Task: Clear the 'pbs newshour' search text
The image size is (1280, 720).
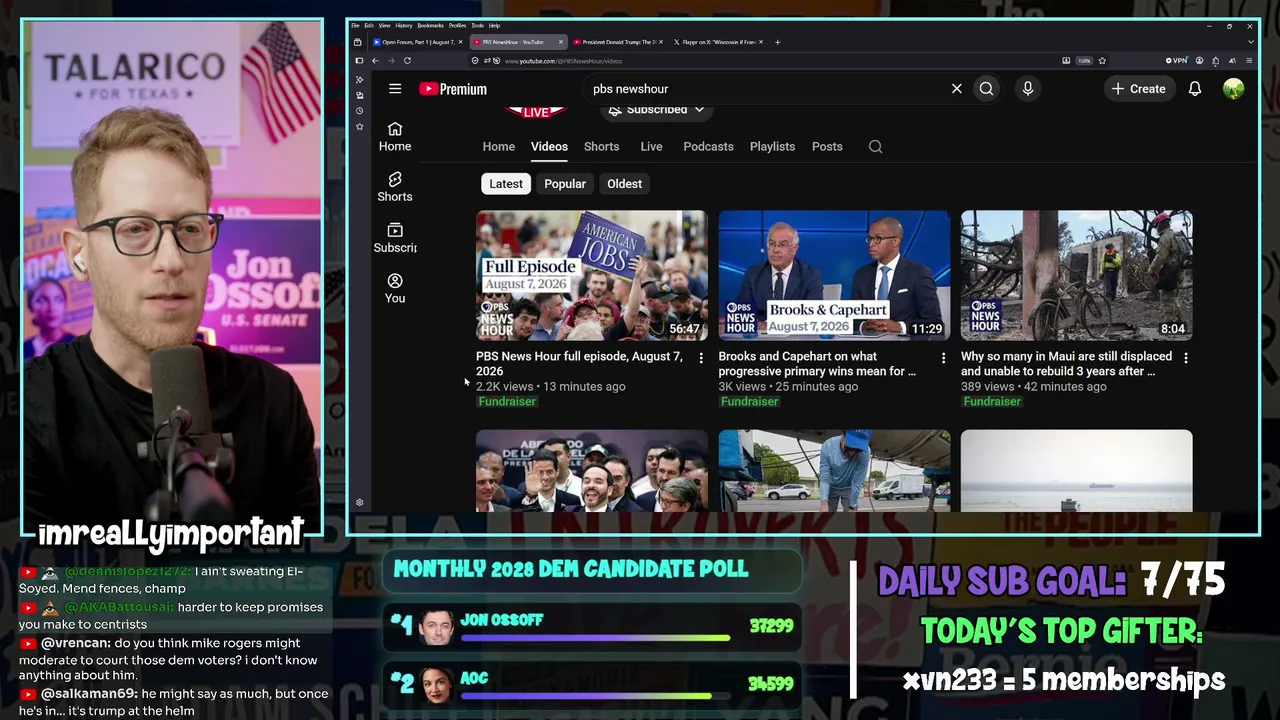Action: 956,89
